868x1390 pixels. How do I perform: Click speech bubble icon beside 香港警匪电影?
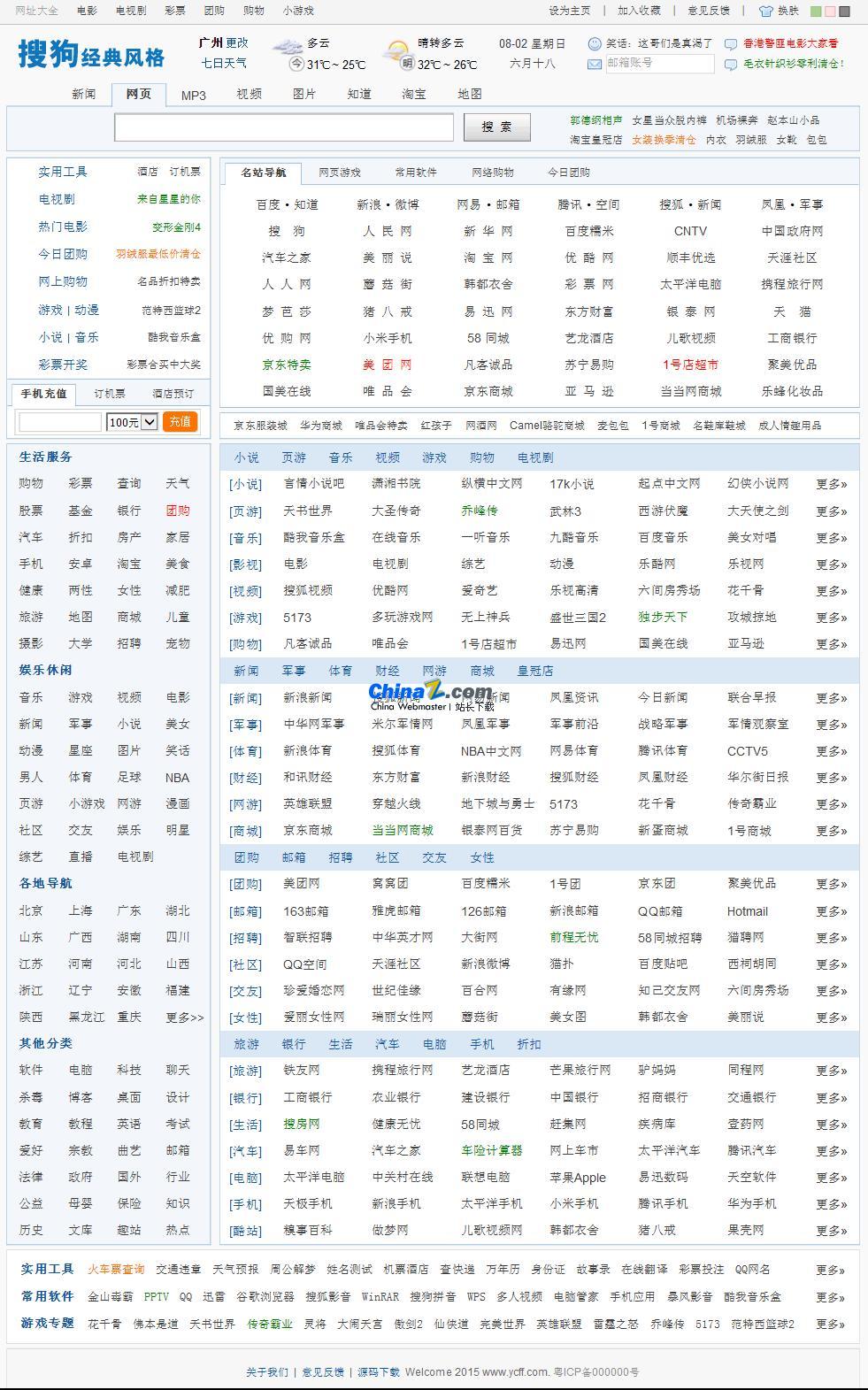tap(731, 43)
